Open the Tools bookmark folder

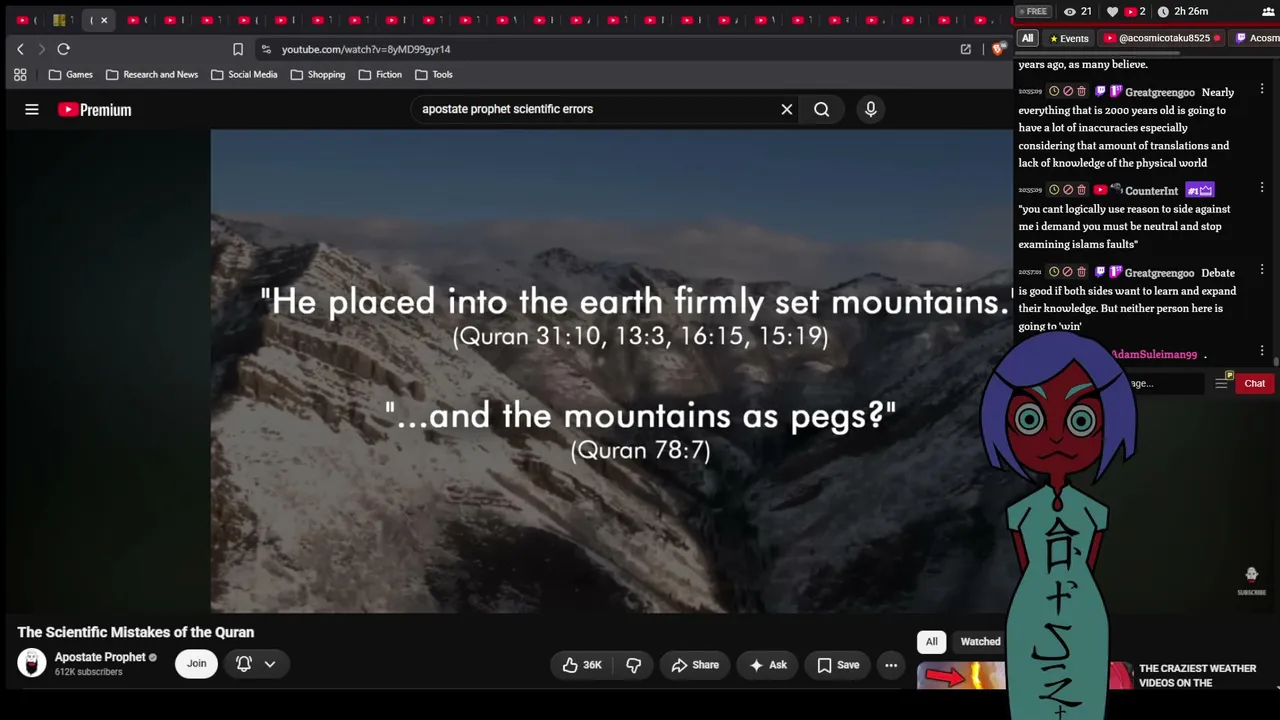coord(434,75)
